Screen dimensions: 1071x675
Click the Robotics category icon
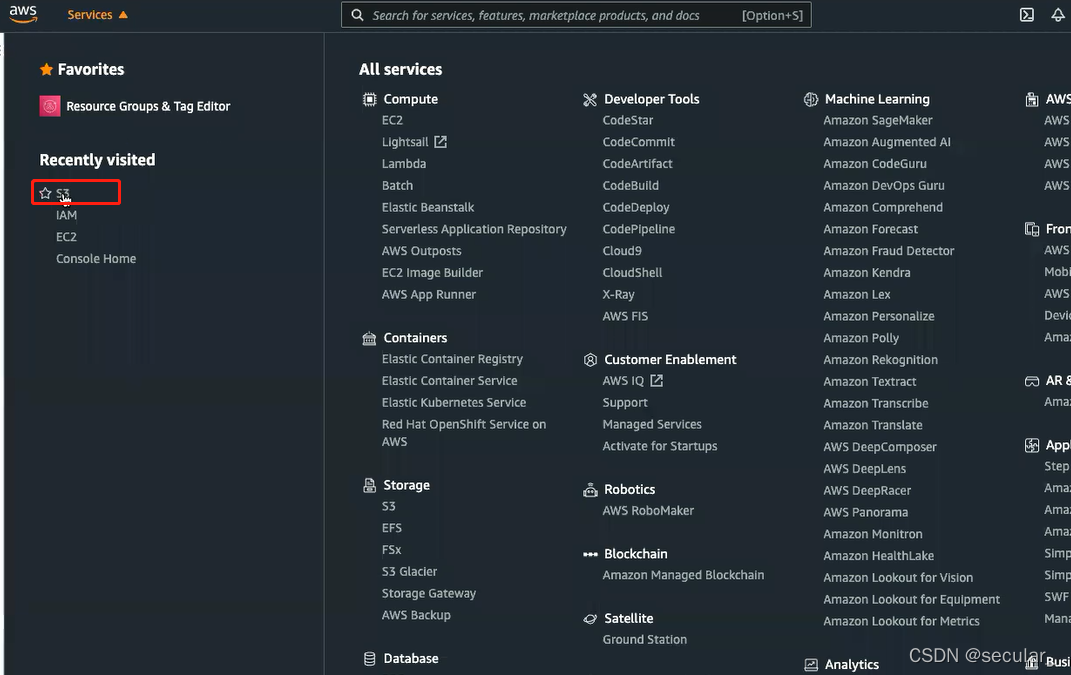click(x=590, y=490)
